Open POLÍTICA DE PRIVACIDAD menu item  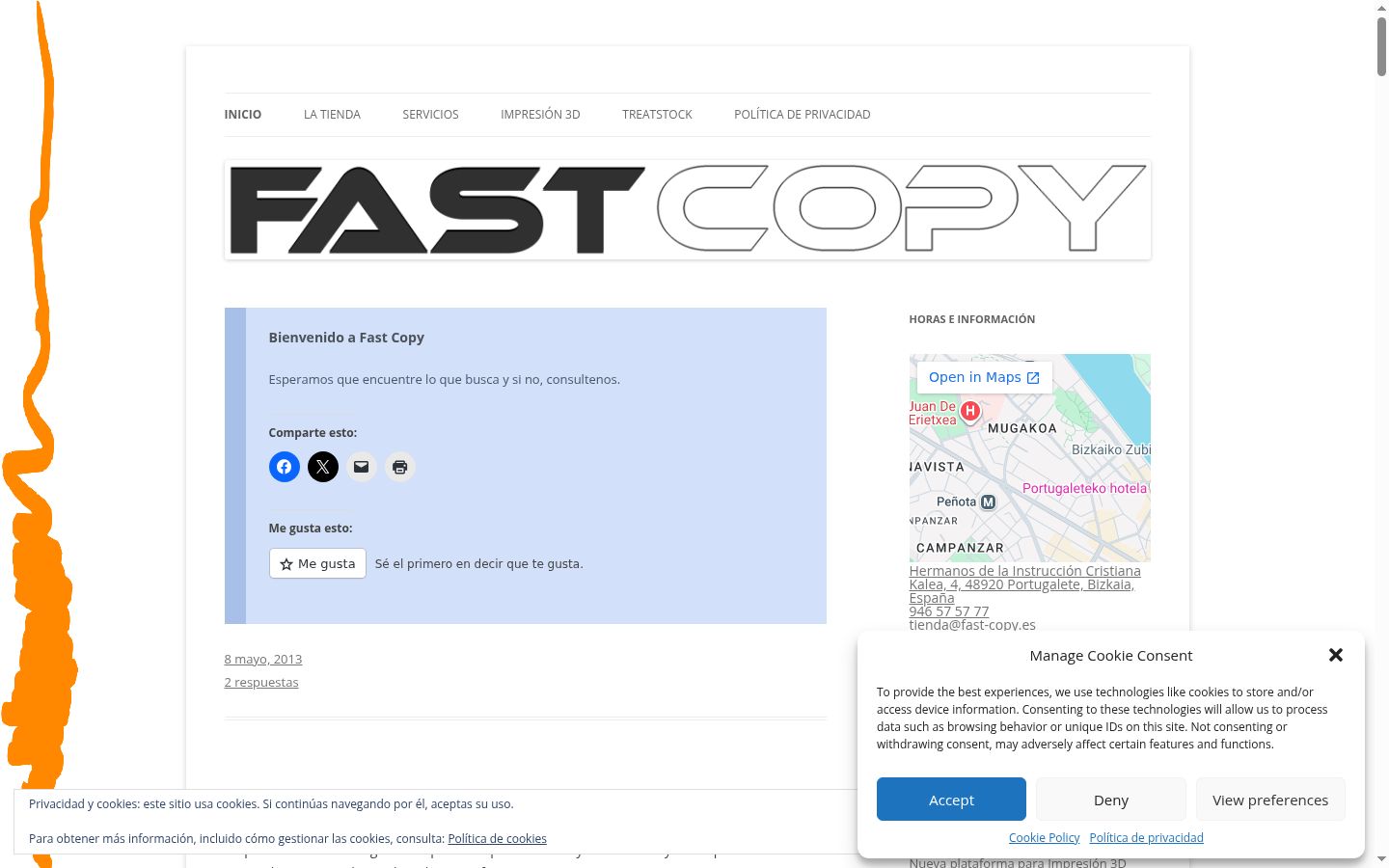(803, 114)
